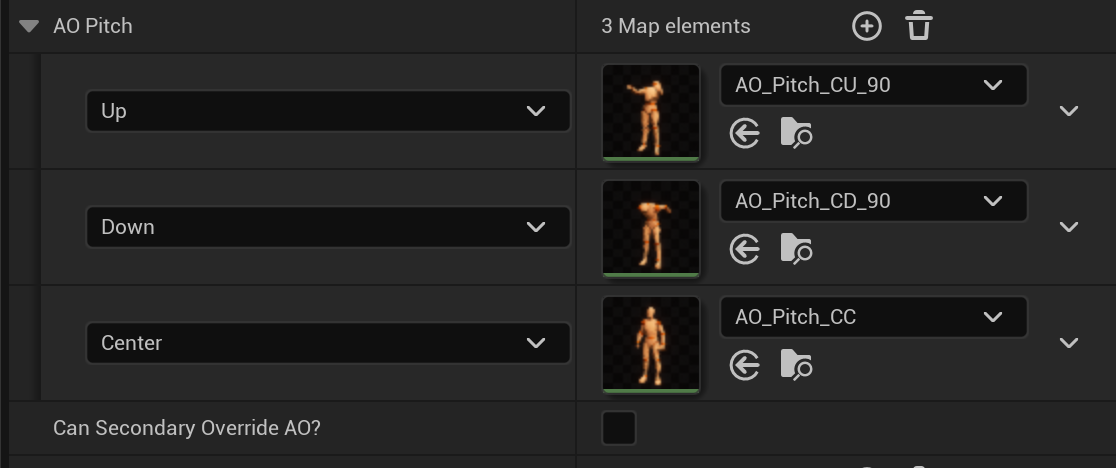1116x468 pixels.
Task: Open the AO_Pitch_CD_90 asset picker
Action: tap(873, 201)
